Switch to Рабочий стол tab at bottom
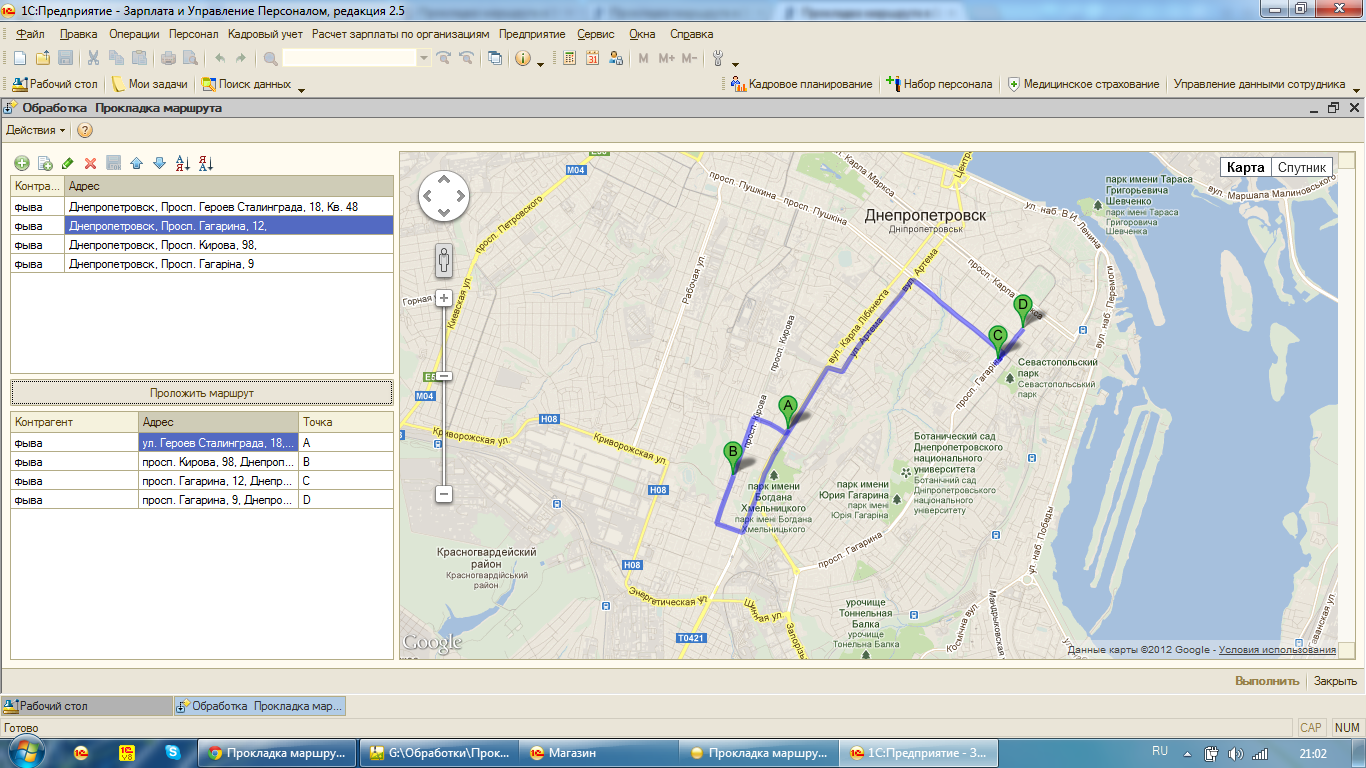Screen dimensions: 1366x768 [86, 706]
